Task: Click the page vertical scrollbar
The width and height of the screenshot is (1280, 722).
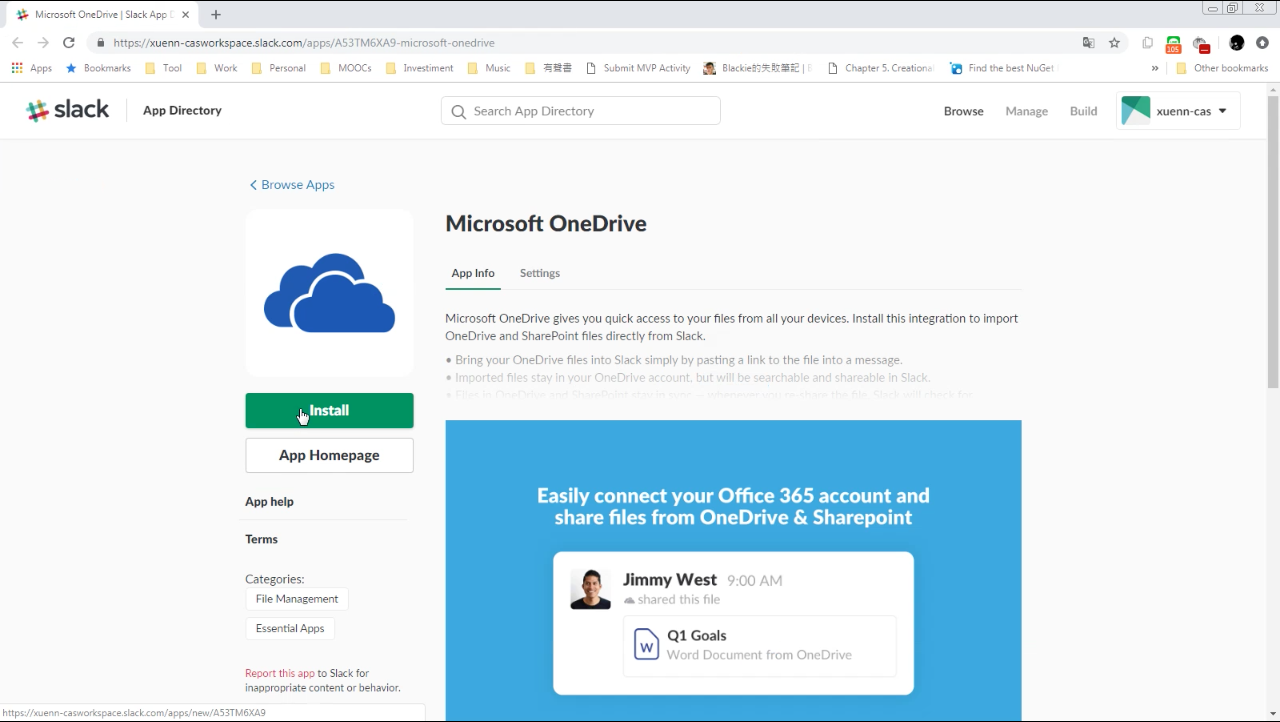Action: [1272, 242]
